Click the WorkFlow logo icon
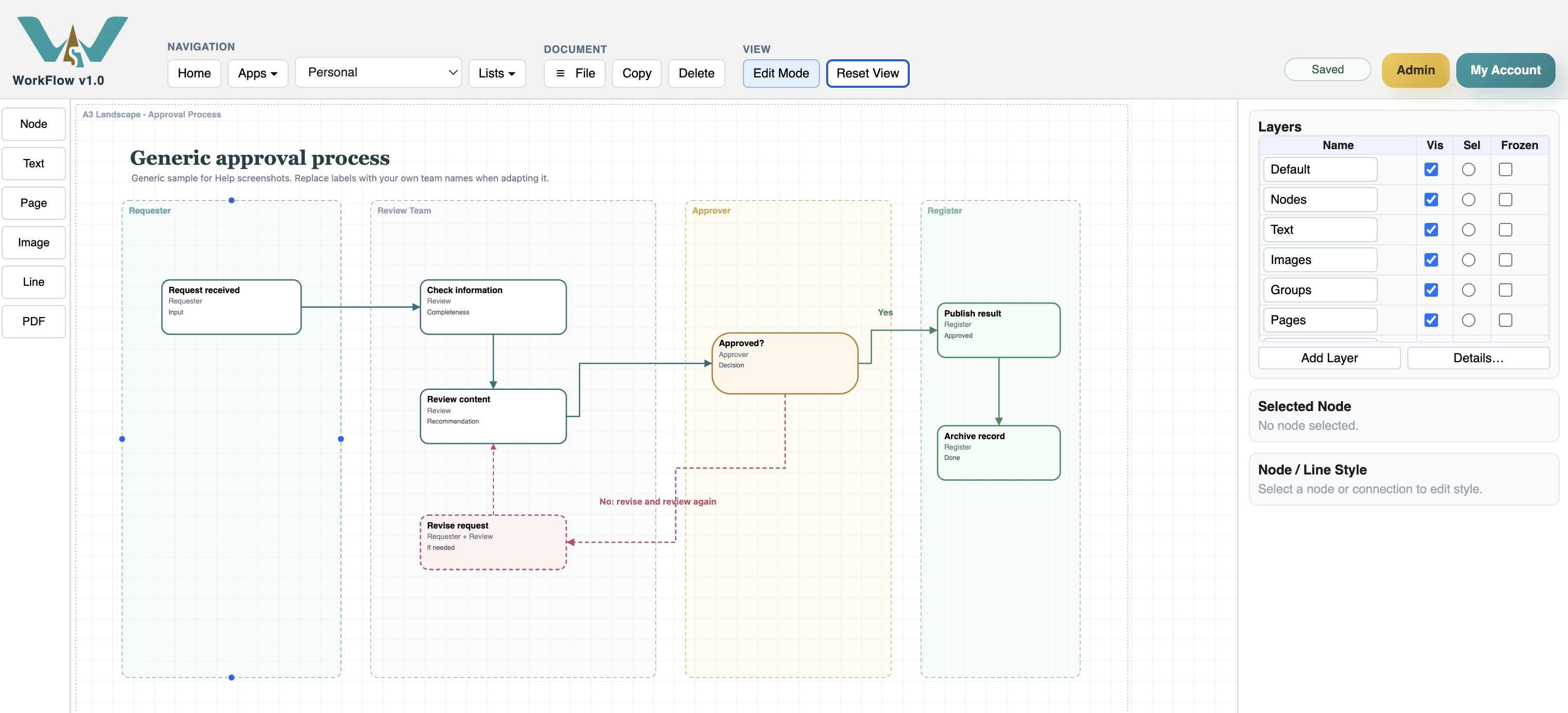 click(x=72, y=42)
